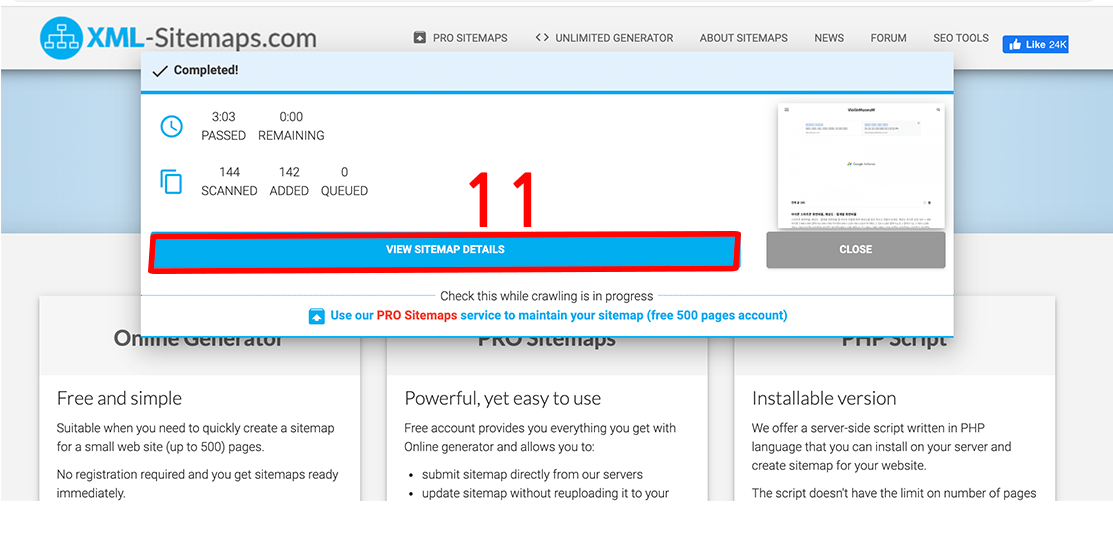
Task: Click the Completed checkmark icon
Action: pyautogui.click(x=160, y=71)
